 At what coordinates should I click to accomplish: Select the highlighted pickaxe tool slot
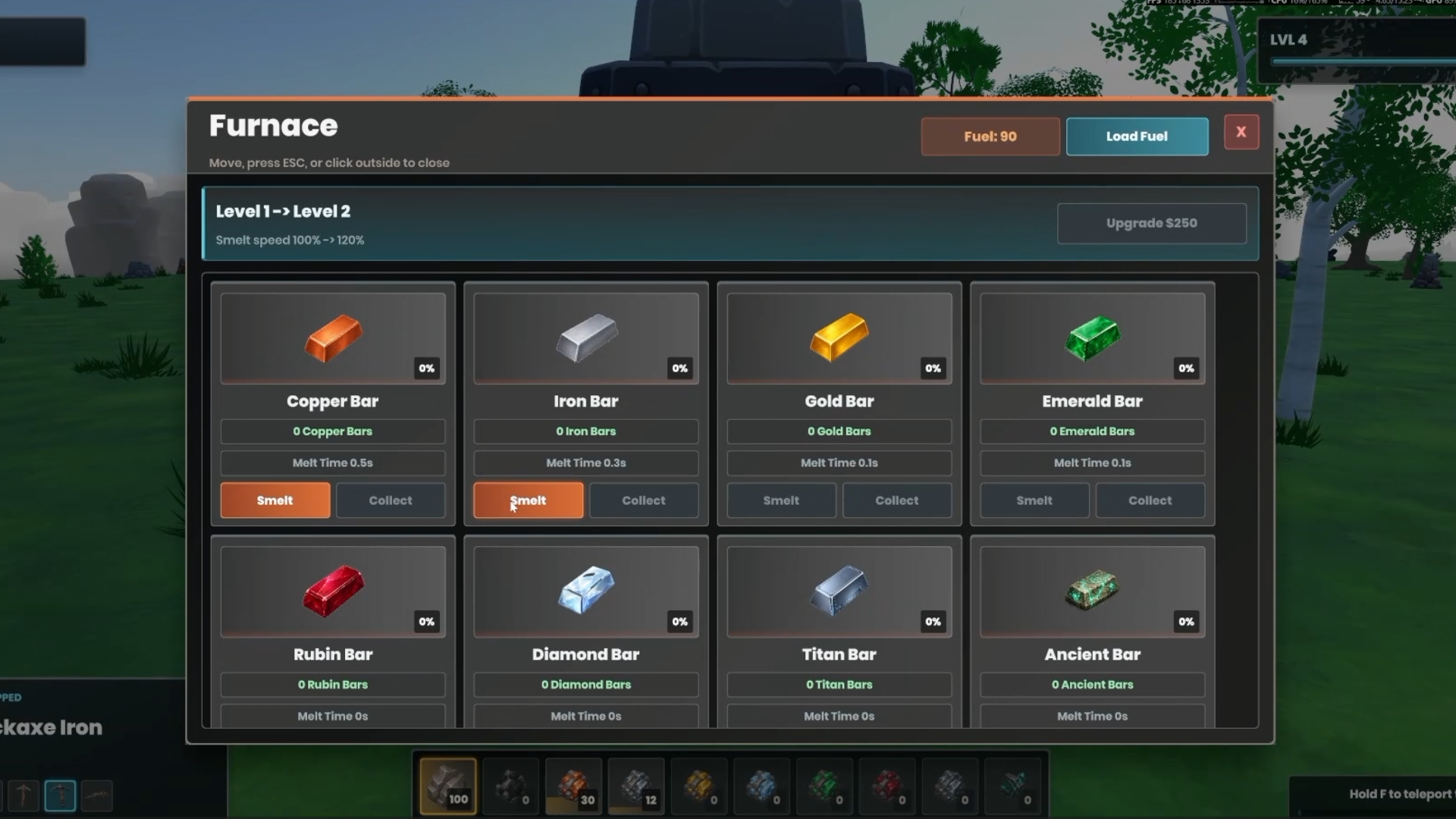pos(60,796)
